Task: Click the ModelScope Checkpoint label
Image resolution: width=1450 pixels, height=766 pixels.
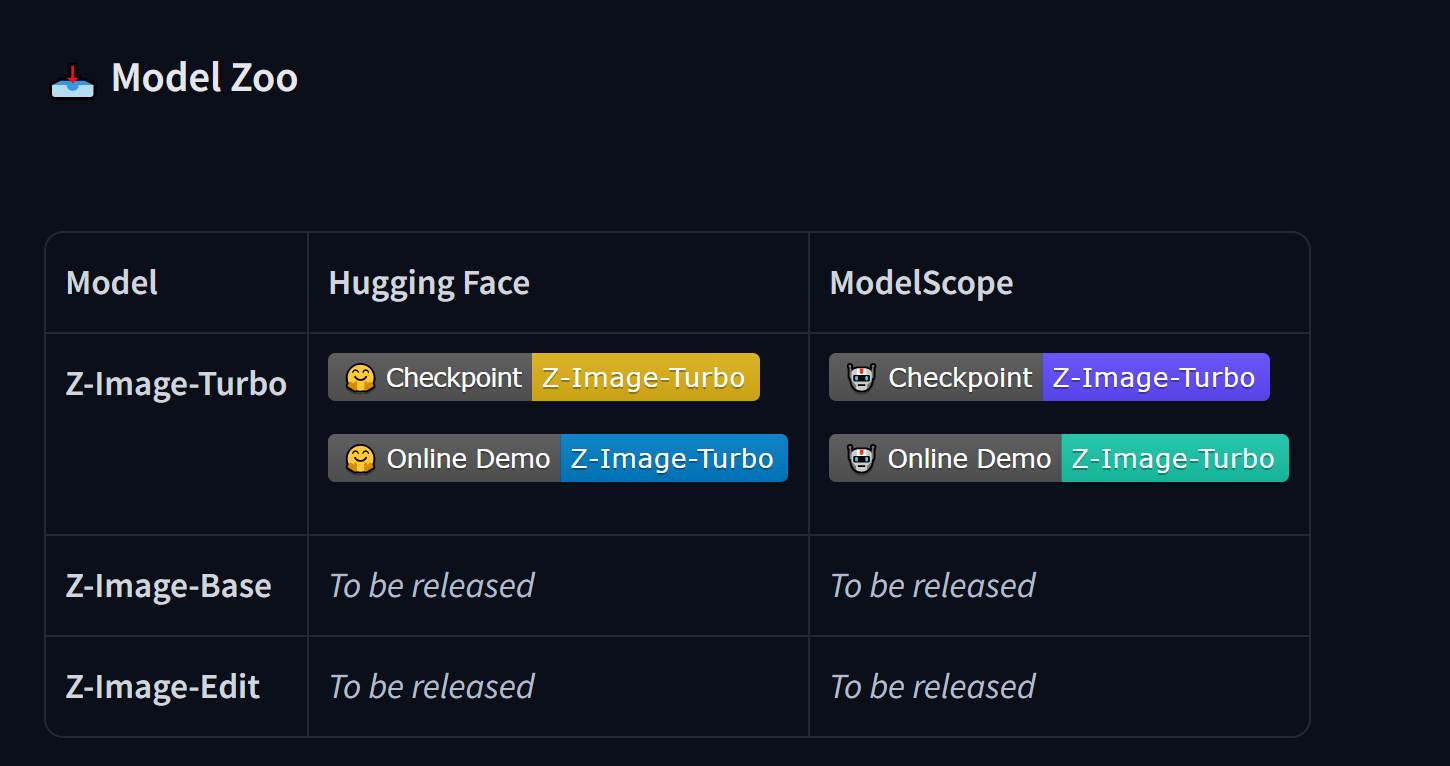Action: coord(960,378)
